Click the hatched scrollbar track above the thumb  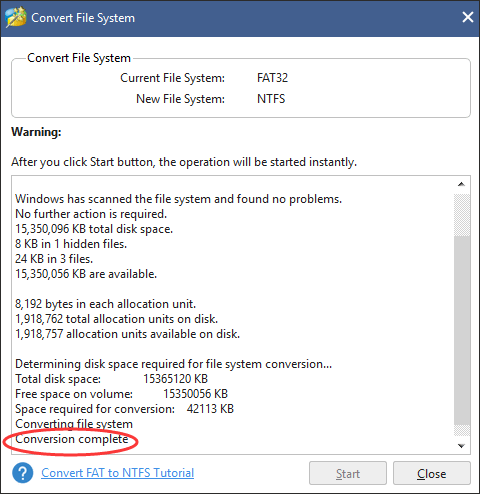[462, 215]
